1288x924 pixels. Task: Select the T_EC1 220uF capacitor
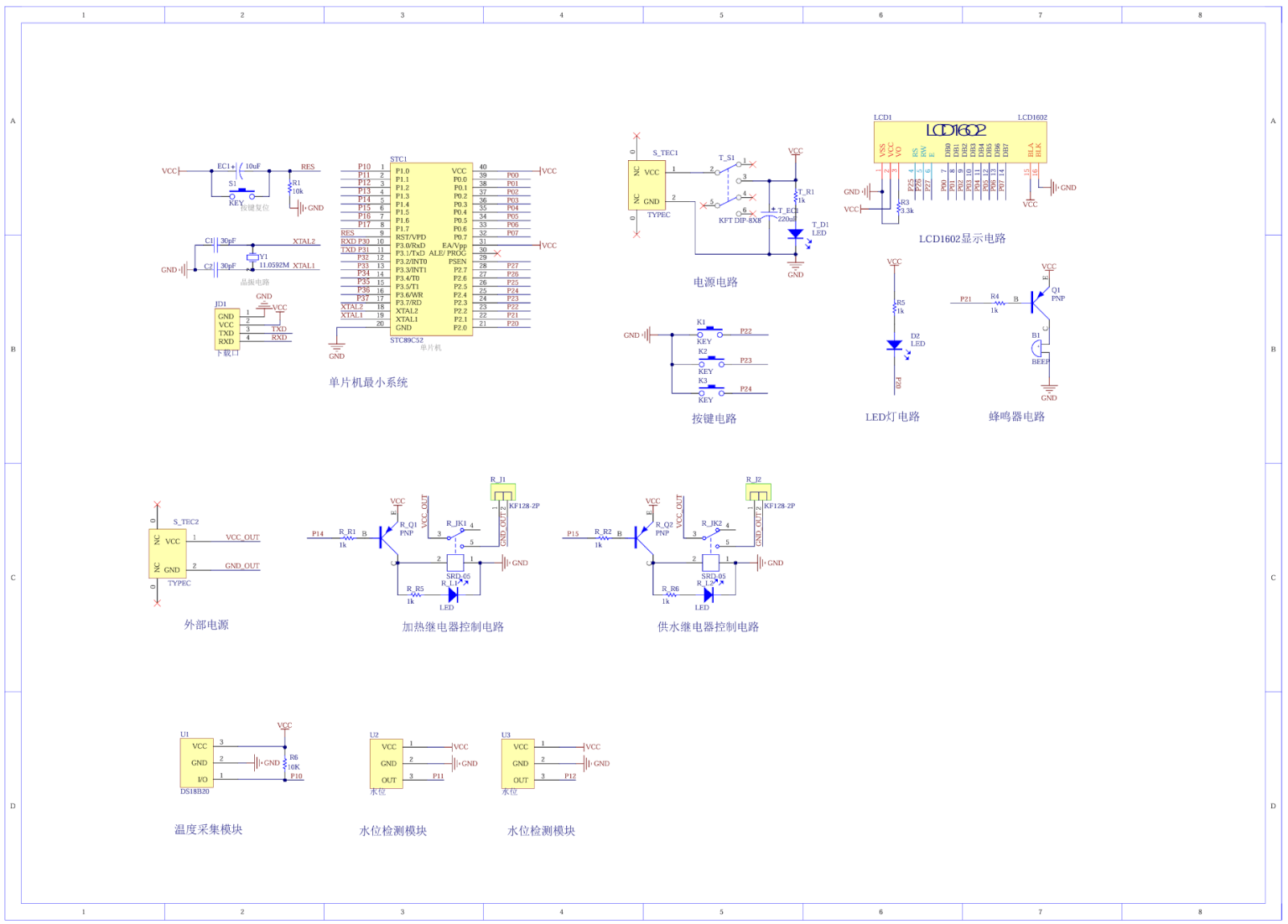click(770, 215)
